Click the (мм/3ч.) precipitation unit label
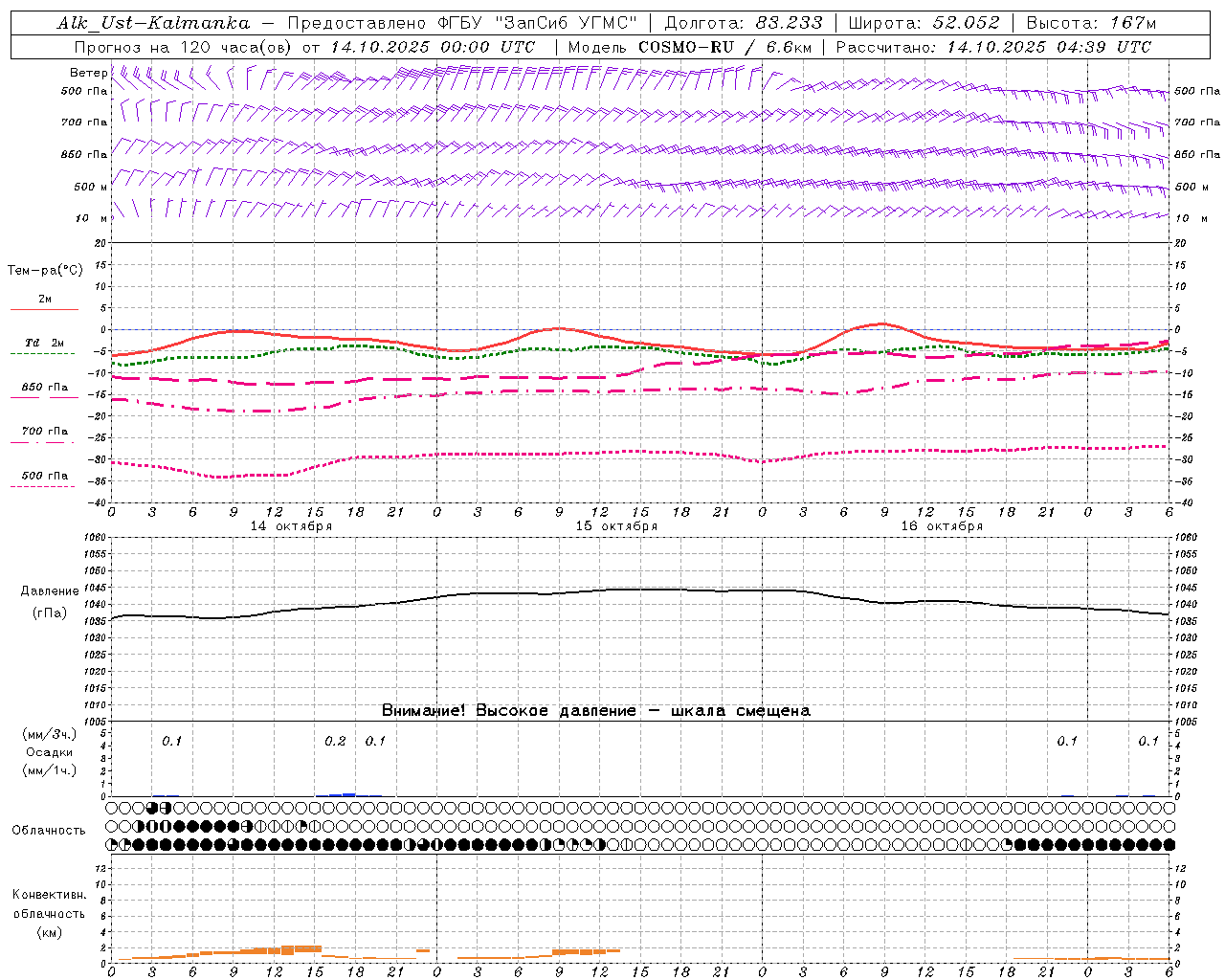This screenshot has width=1225, height=980. point(50,735)
